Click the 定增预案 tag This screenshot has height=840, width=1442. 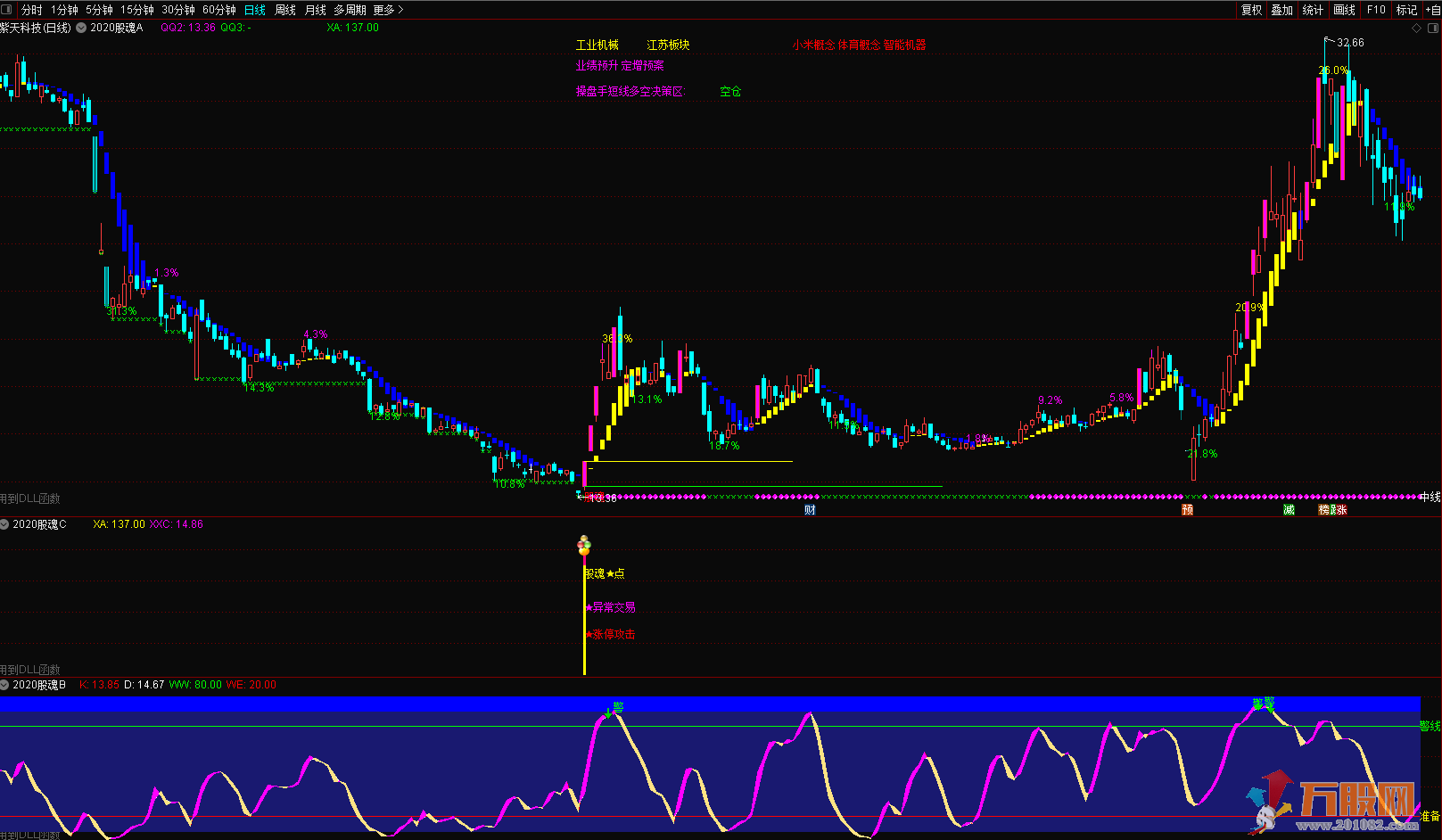tap(643, 66)
